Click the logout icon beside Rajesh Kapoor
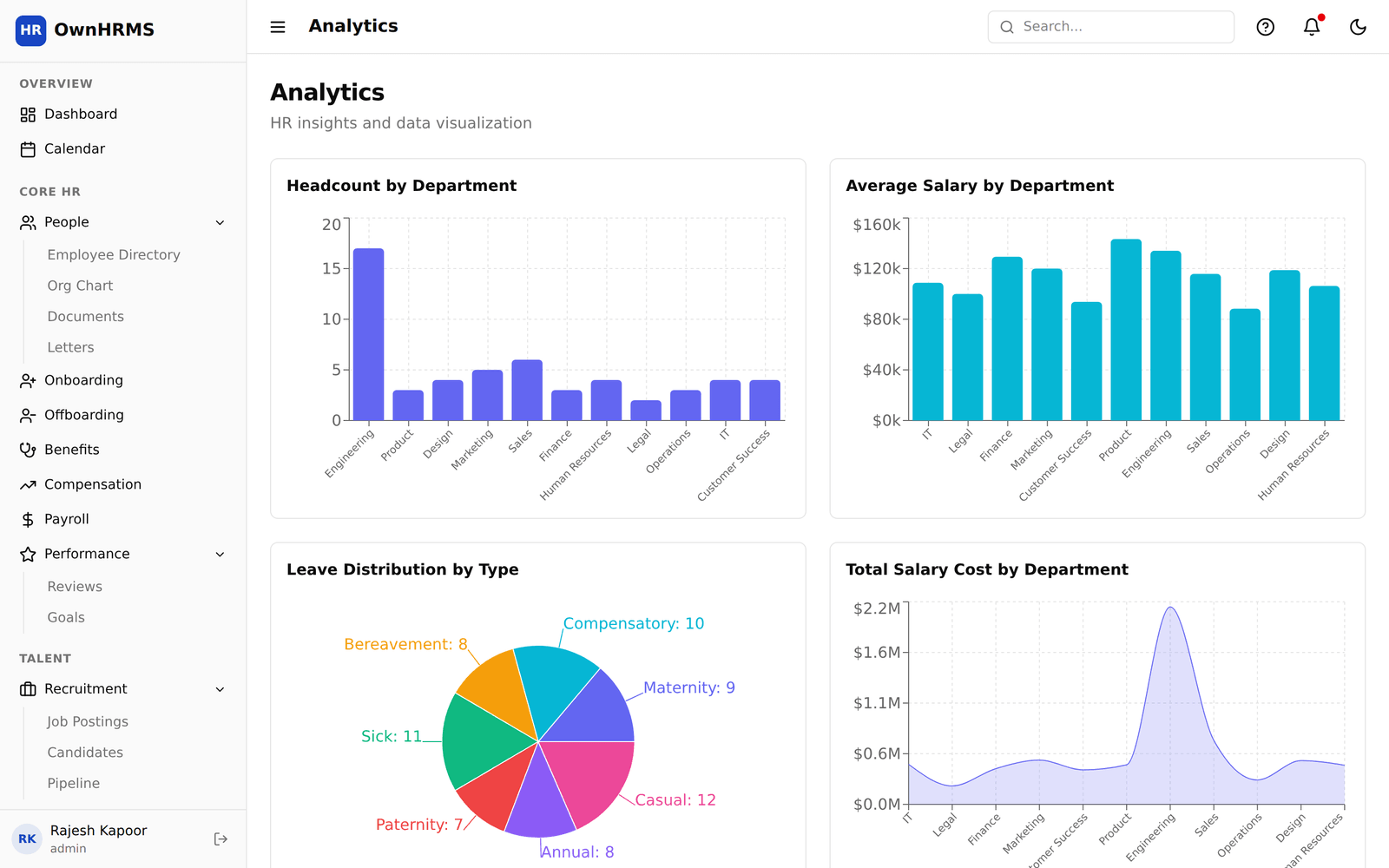Image resolution: width=1389 pixels, height=868 pixels. coord(221,839)
